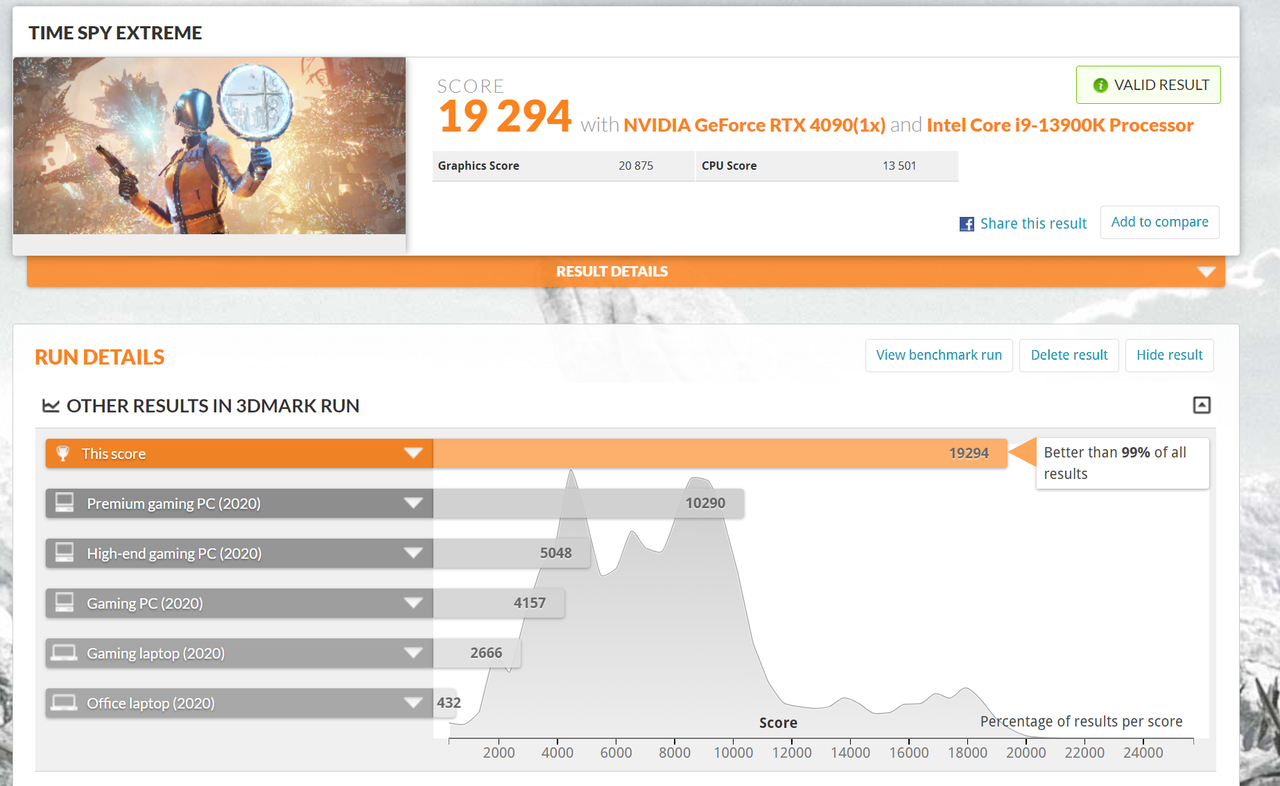Click the Time Spy Extreme benchmark thumbnail
Screen dimensions: 1280x786
209,146
